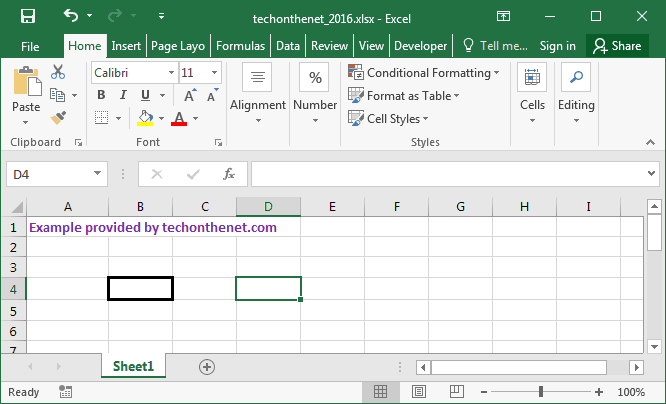Screen dimensions: 666x404
Task: Open the Alignment group menu
Action: 257,93
